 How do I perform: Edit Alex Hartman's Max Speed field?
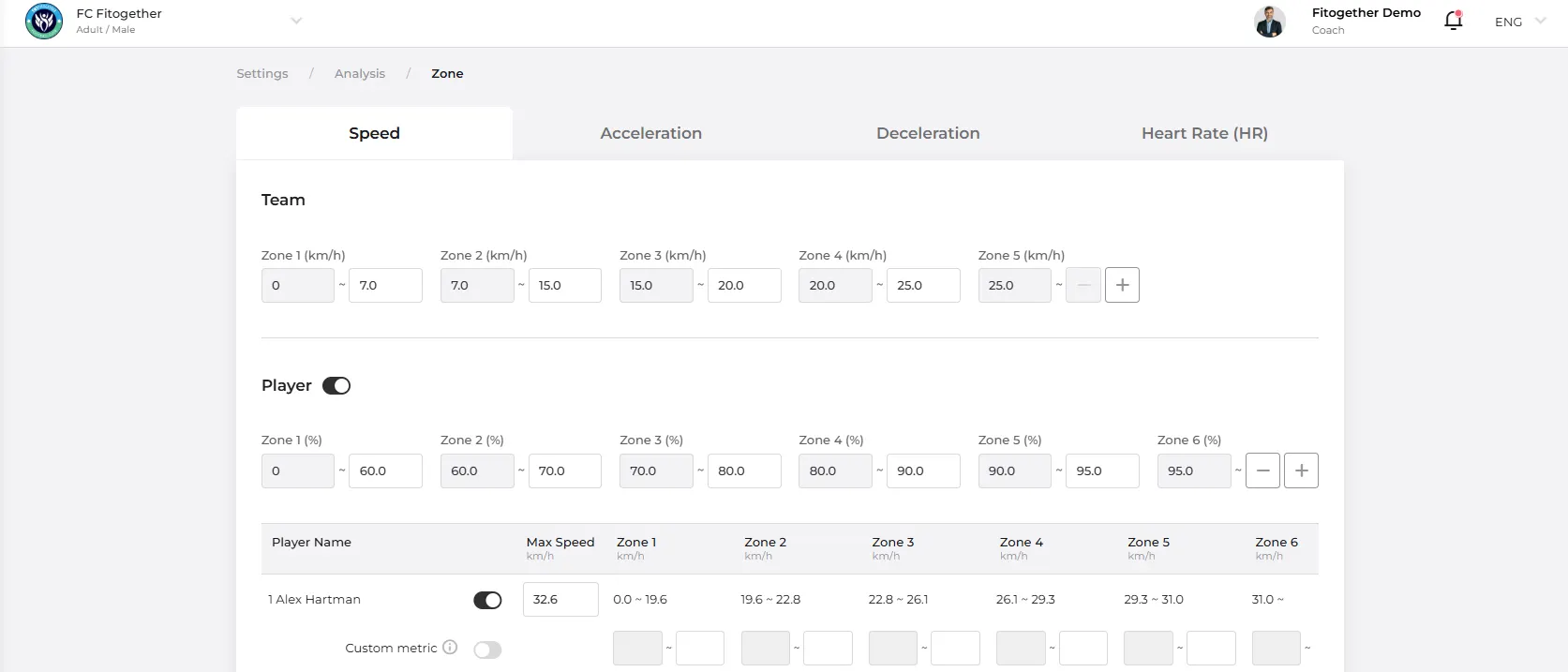point(560,599)
